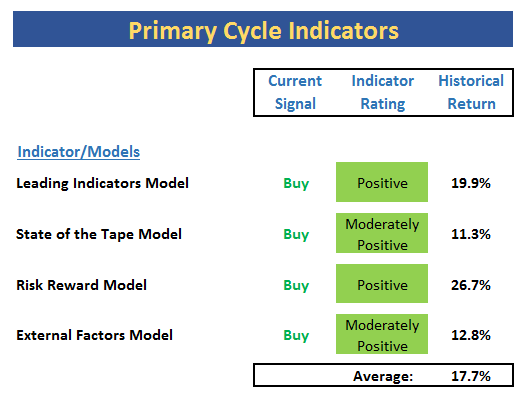
Task: Select the Historical Return column header
Action: (471, 92)
